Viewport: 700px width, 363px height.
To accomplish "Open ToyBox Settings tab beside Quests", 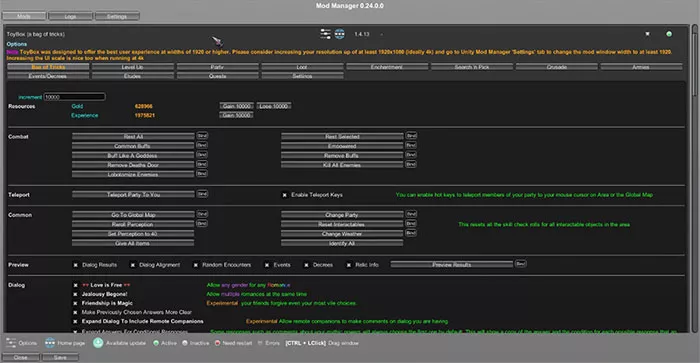I will 302,76.
